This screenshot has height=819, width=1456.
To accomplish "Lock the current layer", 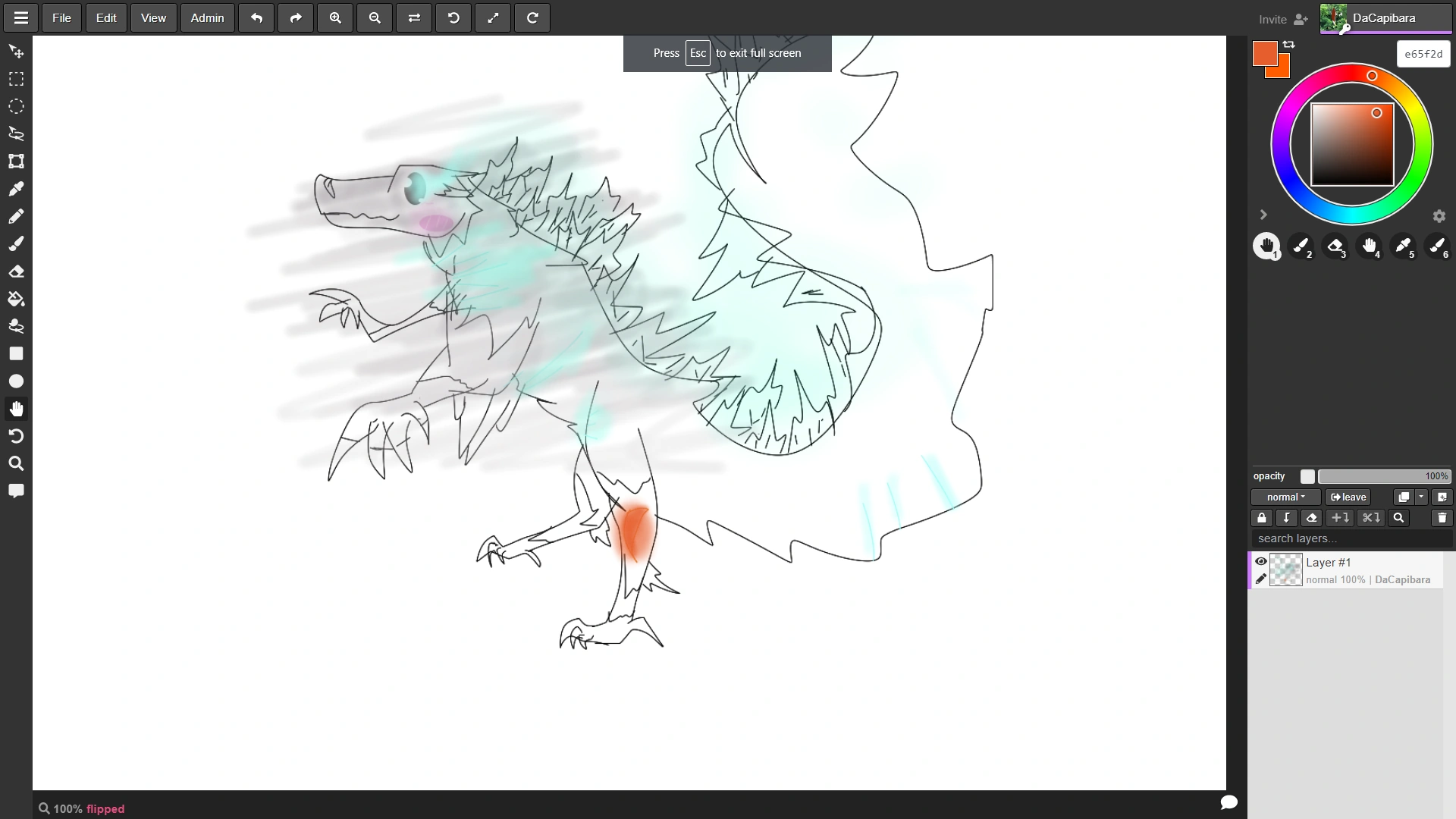I will [1261, 518].
